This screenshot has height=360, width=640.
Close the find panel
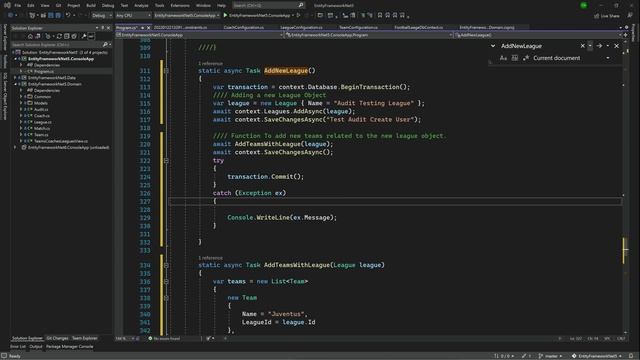[616, 46]
